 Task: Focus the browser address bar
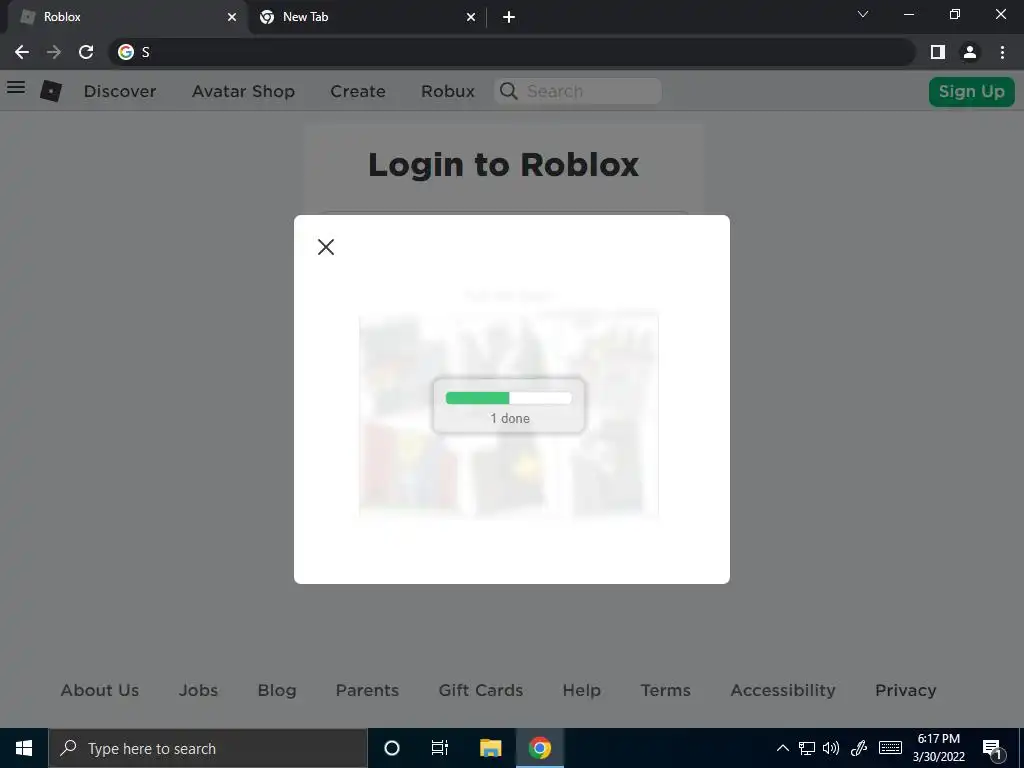tap(512, 52)
